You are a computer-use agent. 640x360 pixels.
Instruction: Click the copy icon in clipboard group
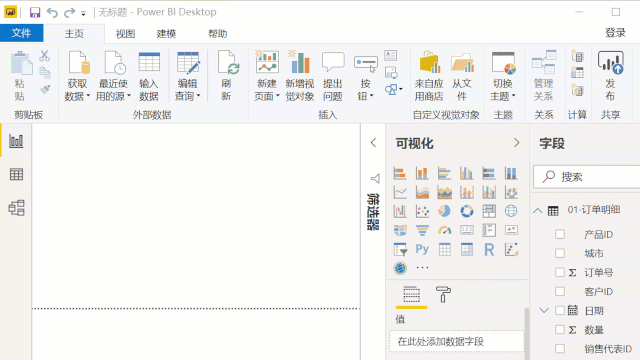(x=45, y=73)
